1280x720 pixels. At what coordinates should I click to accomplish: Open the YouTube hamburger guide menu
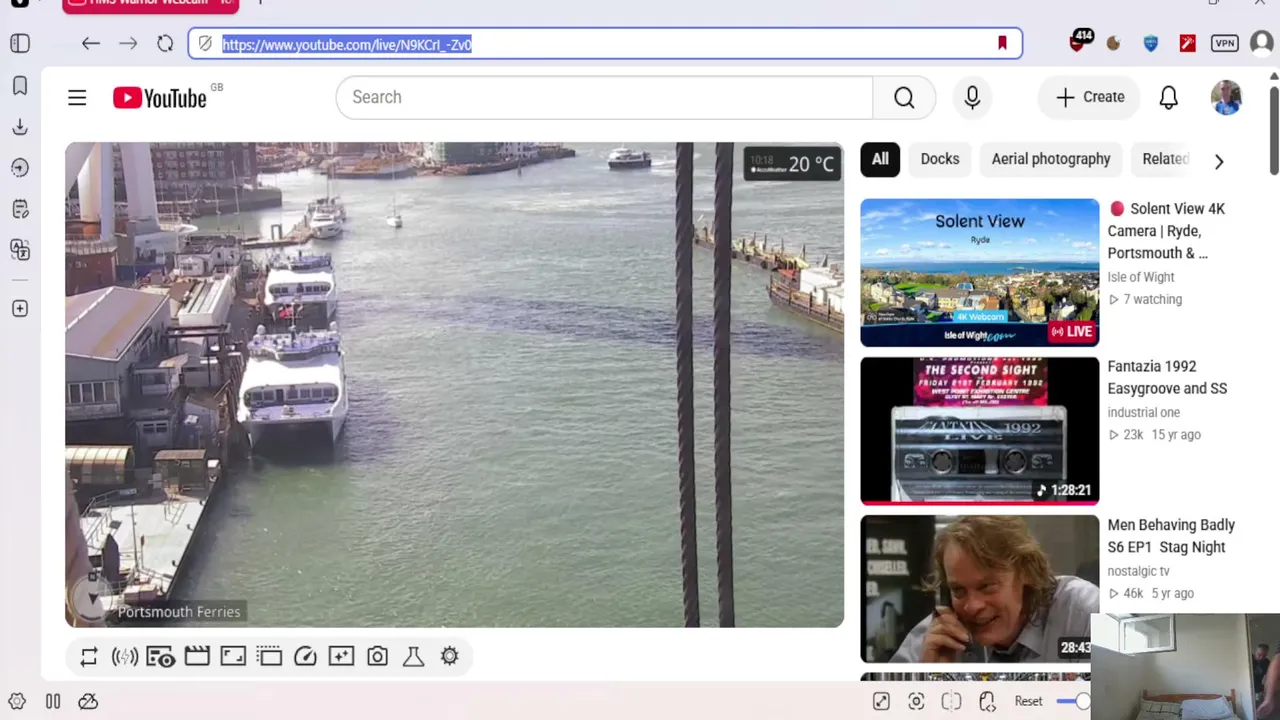click(x=77, y=97)
